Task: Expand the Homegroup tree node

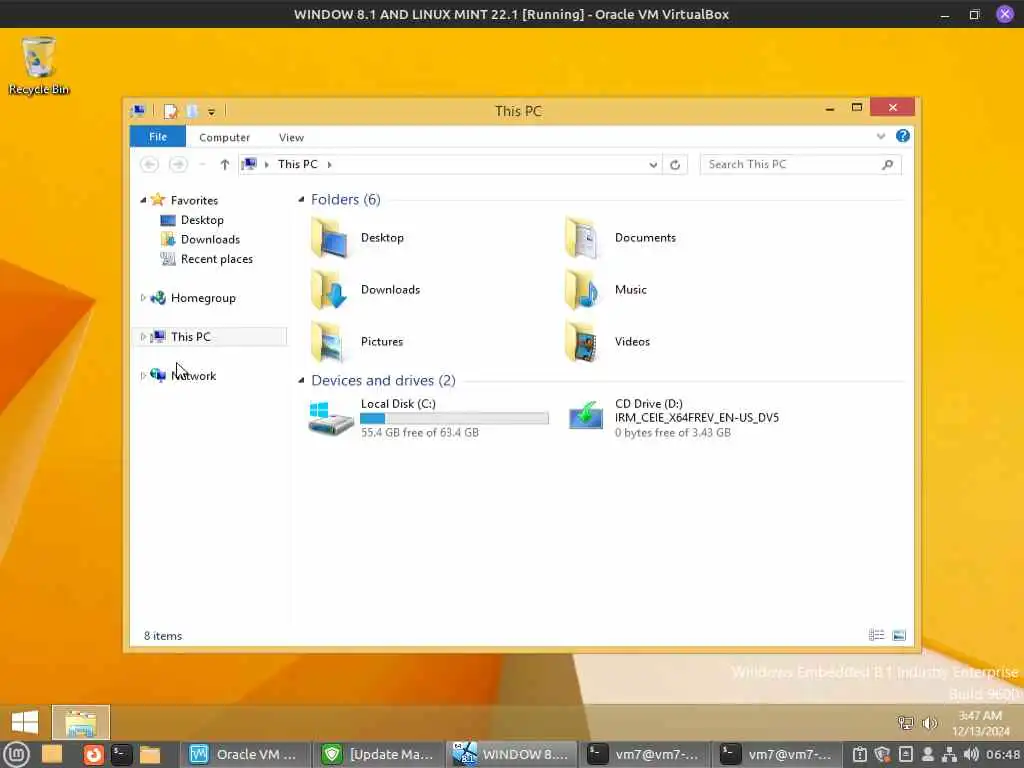Action: pos(143,298)
